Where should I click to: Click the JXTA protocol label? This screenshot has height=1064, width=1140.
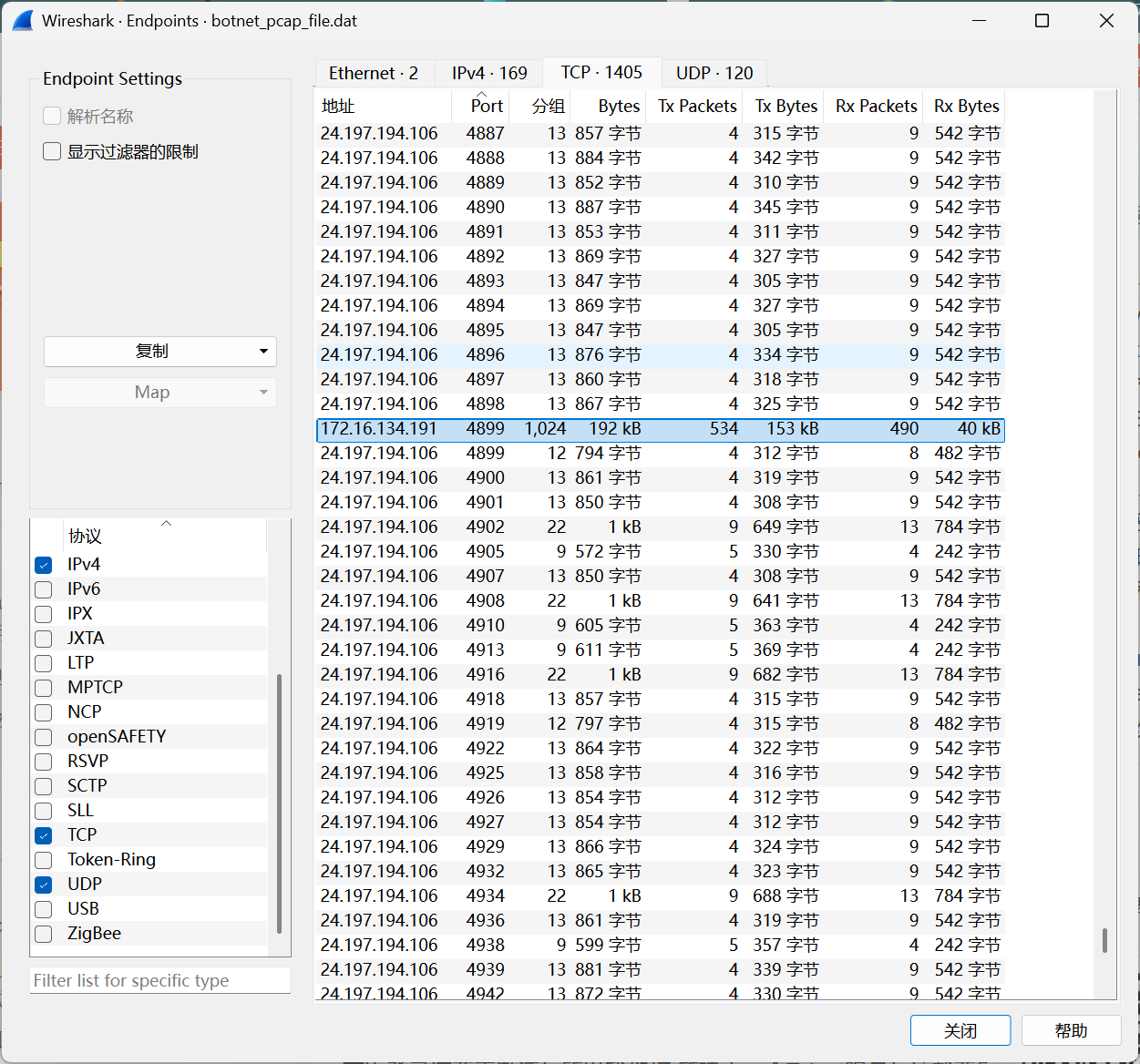tap(86, 639)
